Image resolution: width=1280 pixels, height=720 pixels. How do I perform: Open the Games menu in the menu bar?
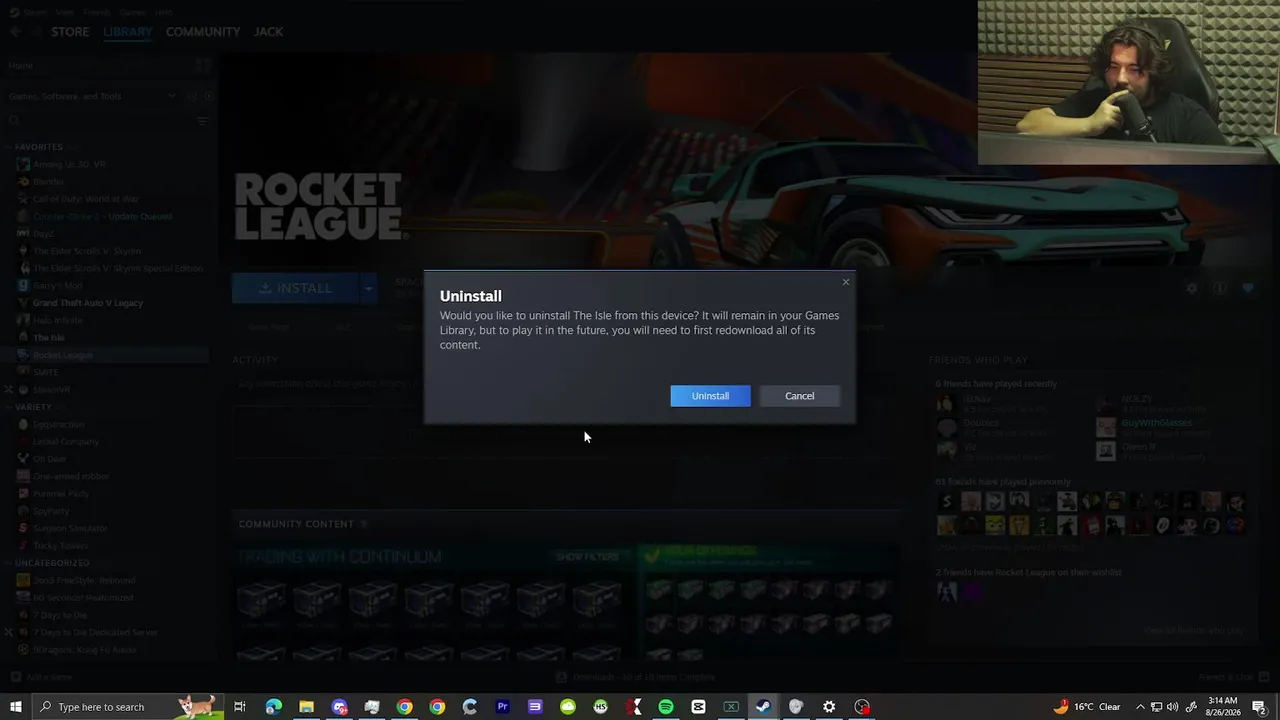(x=131, y=12)
